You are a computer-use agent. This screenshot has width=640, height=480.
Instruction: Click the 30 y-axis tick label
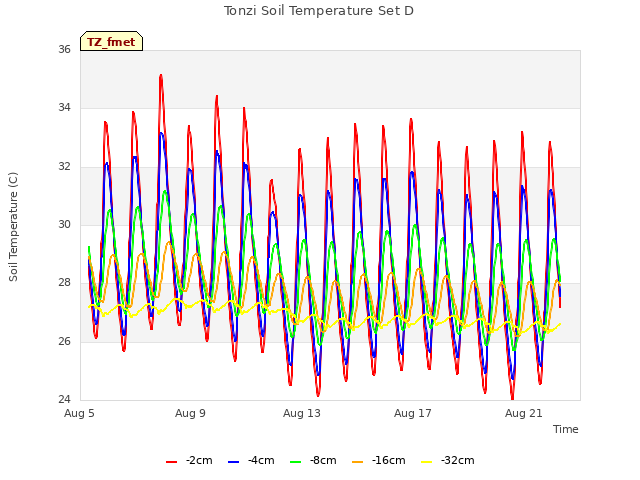click(x=64, y=224)
